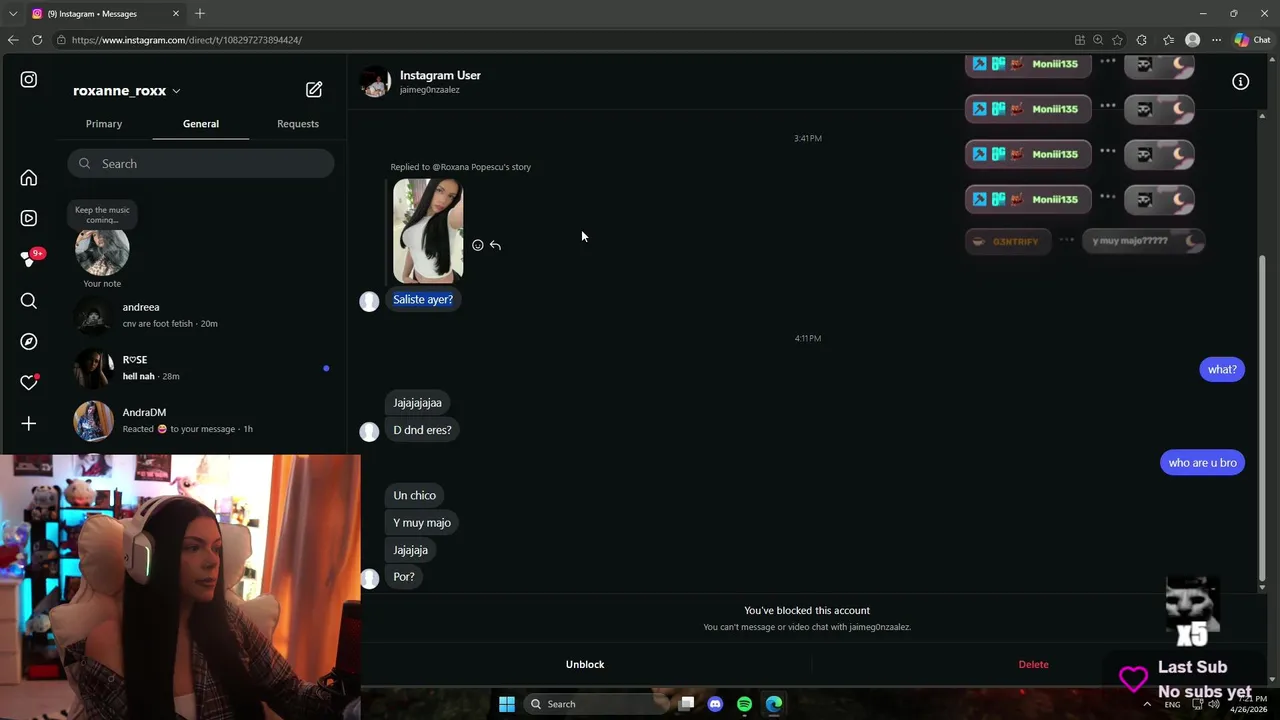
Task: Open Discord from taskbar
Action: [715, 704]
